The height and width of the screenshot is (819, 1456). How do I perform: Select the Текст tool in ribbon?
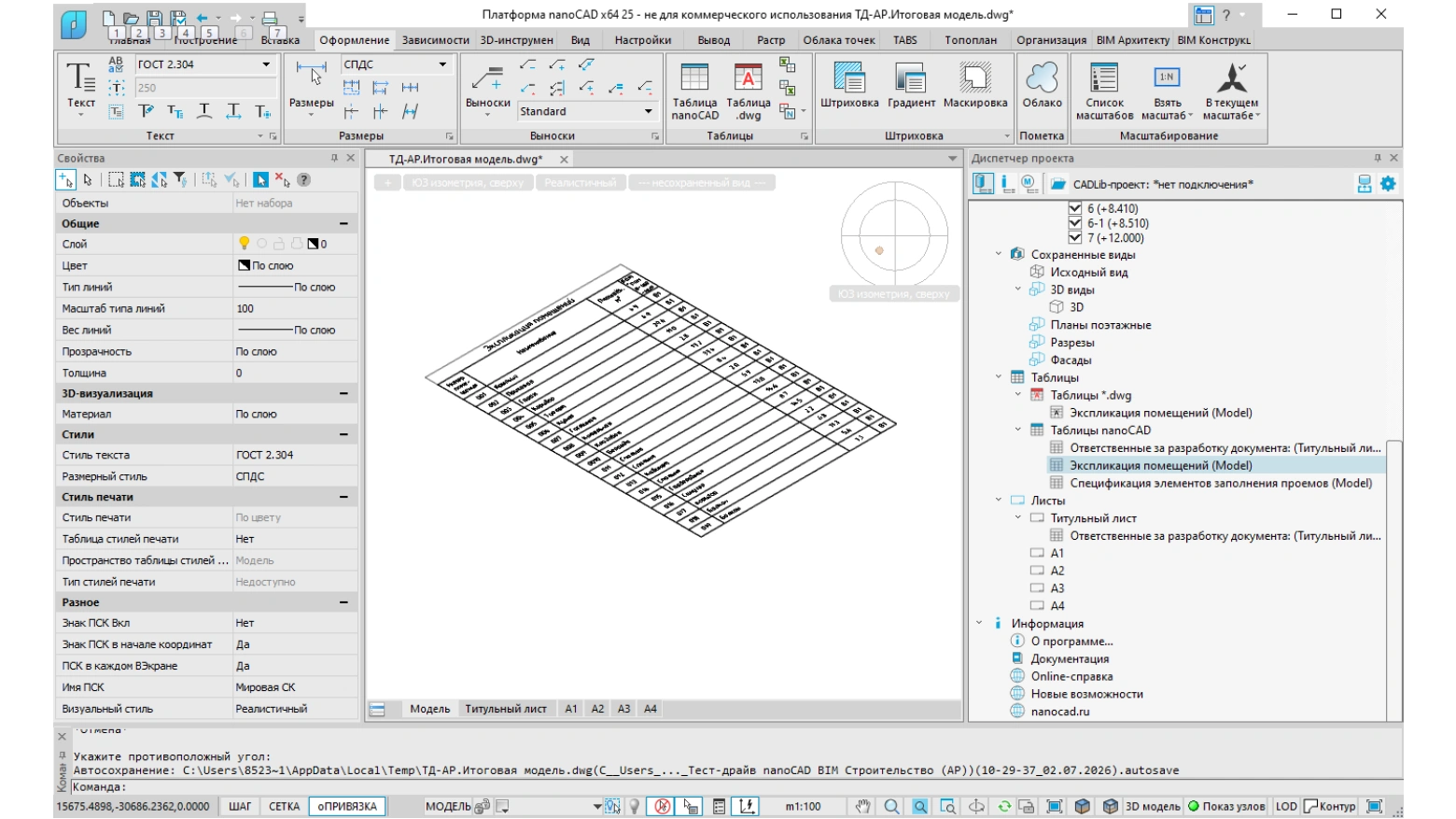(80, 87)
